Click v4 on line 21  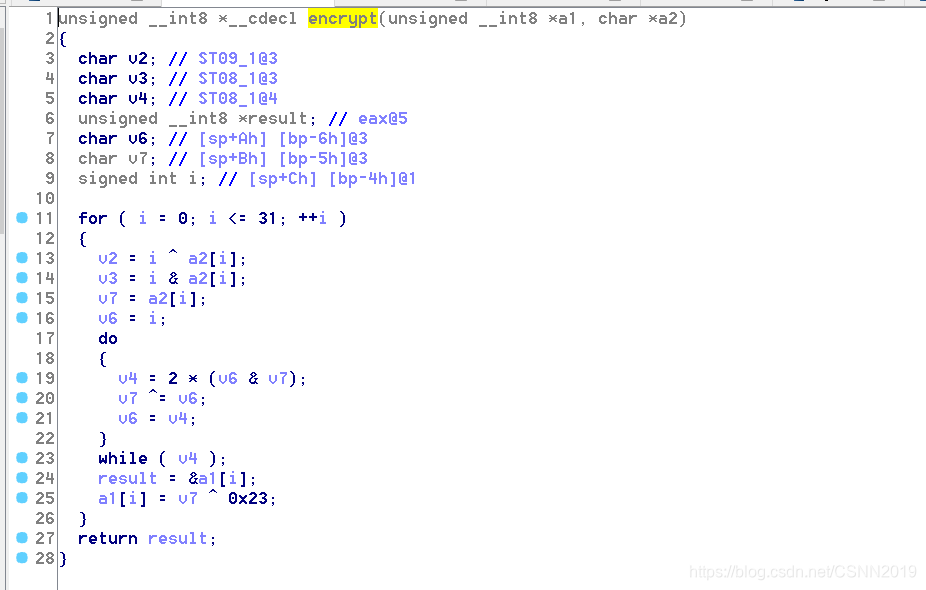coord(177,419)
